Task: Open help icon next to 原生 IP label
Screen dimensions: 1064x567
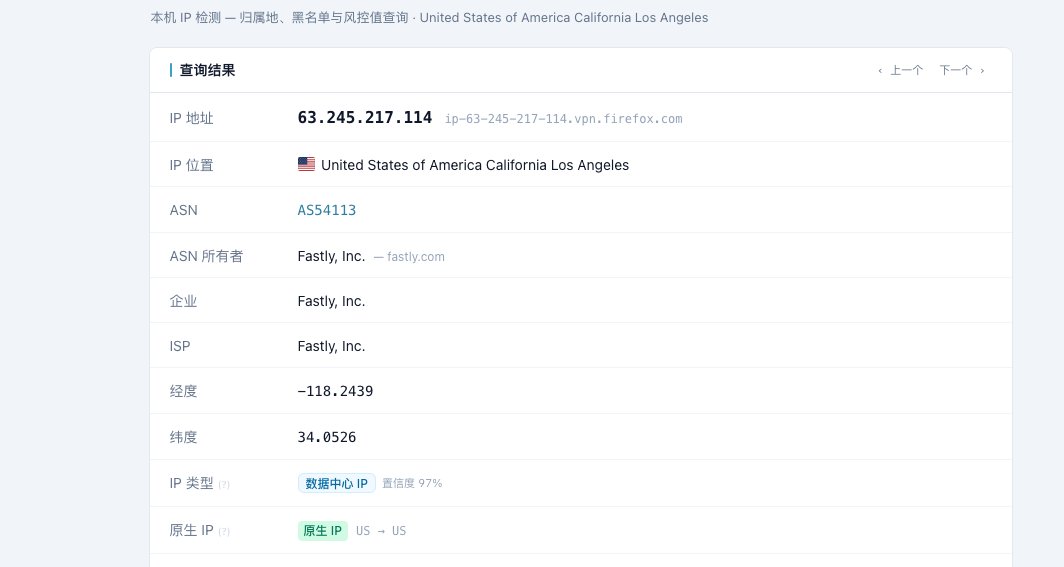Action: (224, 532)
